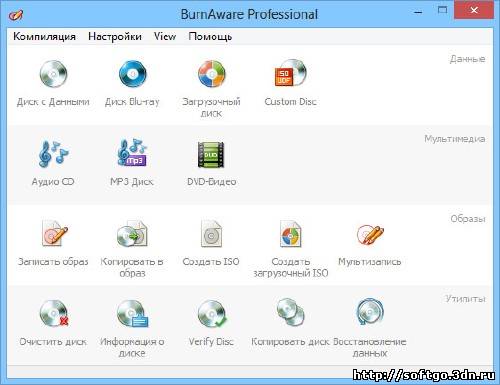Minimize the BurnAware Professional window
This screenshot has height=385, width=500.
tap(418, 12)
